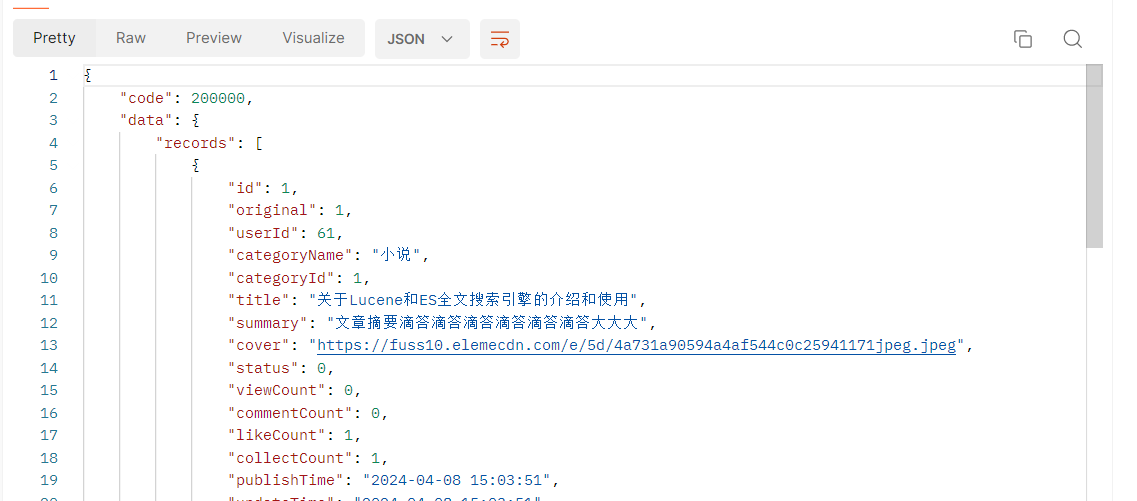Click the "status" key
Viewport: 1137px width, 501px height.
pos(263,368)
